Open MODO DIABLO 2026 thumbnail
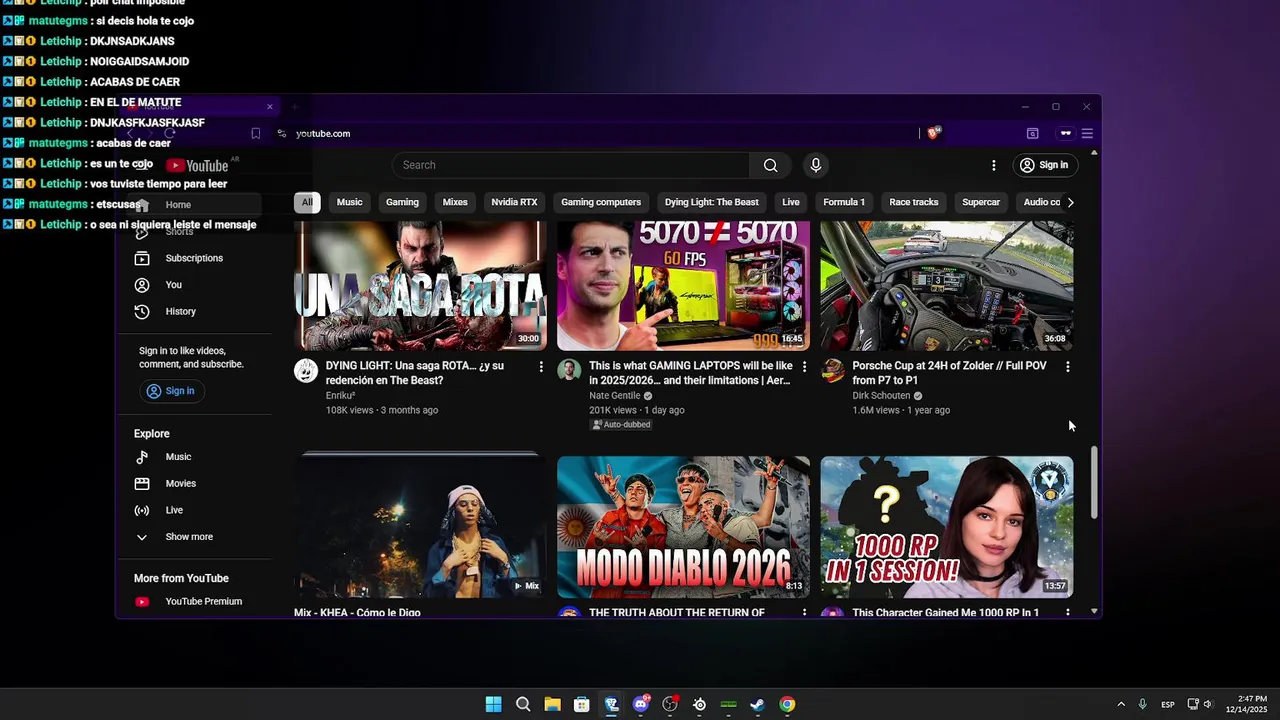 683,527
